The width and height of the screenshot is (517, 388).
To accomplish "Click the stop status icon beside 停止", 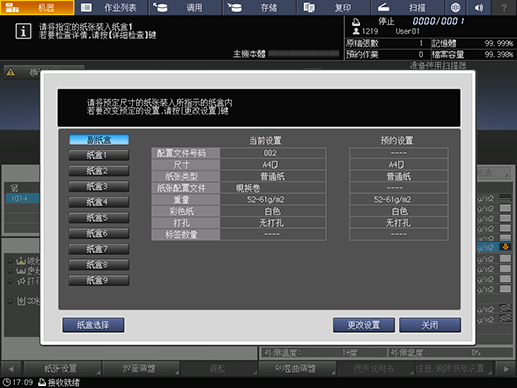I will coord(356,22).
